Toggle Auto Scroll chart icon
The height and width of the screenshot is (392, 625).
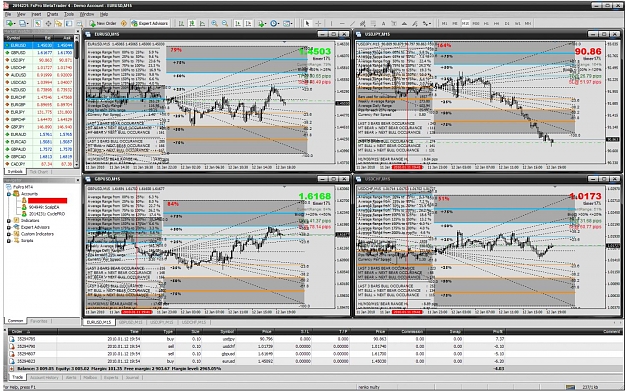coord(238,24)
